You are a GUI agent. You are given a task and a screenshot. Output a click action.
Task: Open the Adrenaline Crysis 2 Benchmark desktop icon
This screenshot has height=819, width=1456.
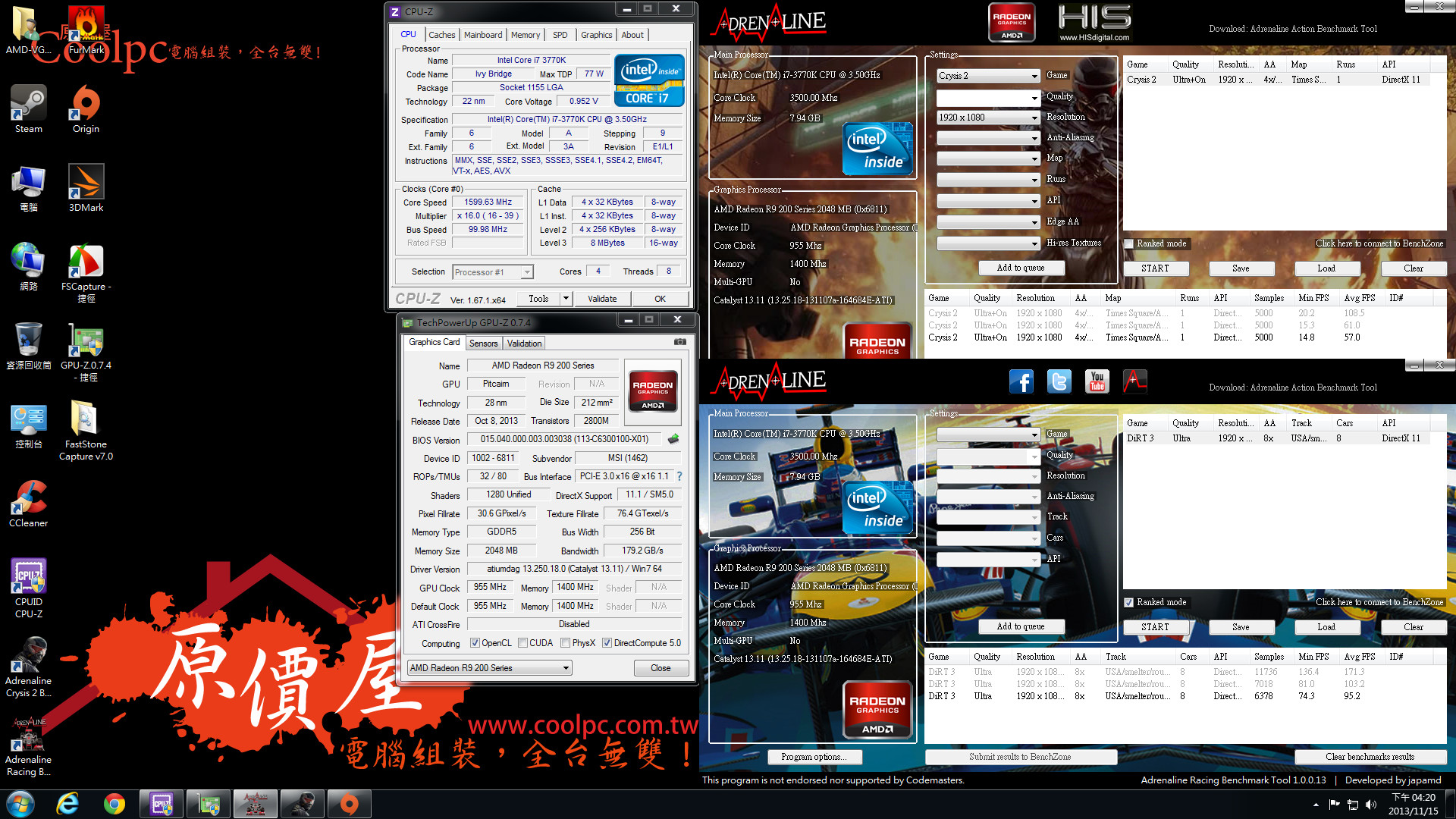[x=28, y=667]
